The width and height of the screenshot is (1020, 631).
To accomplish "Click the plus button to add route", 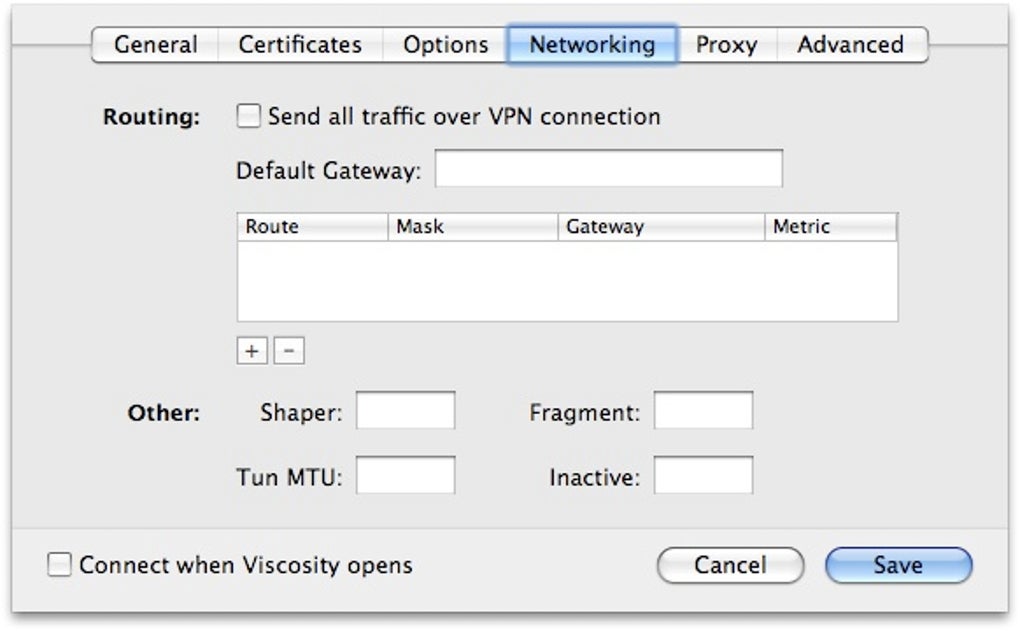I will click(252, 351).
